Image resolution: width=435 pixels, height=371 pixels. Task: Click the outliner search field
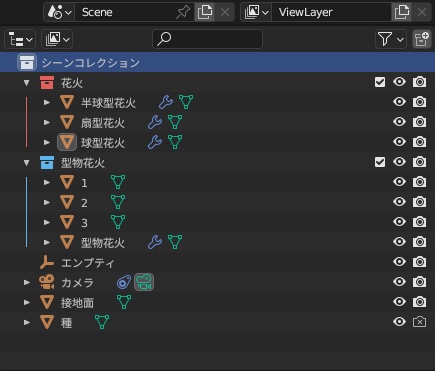(207, 39)
